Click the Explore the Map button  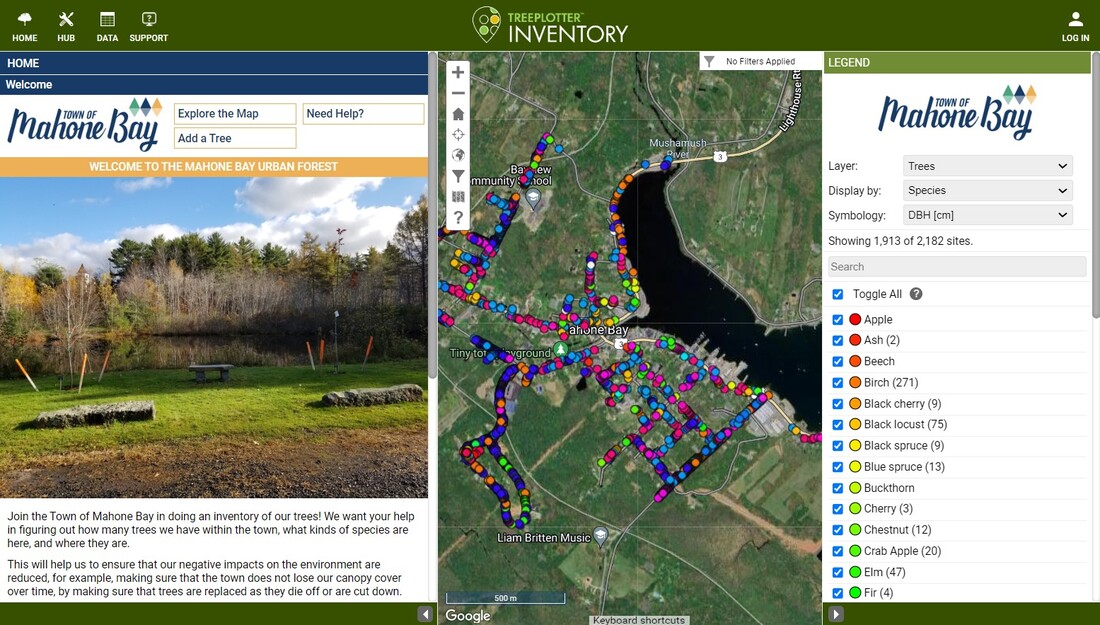coord(235,114)
